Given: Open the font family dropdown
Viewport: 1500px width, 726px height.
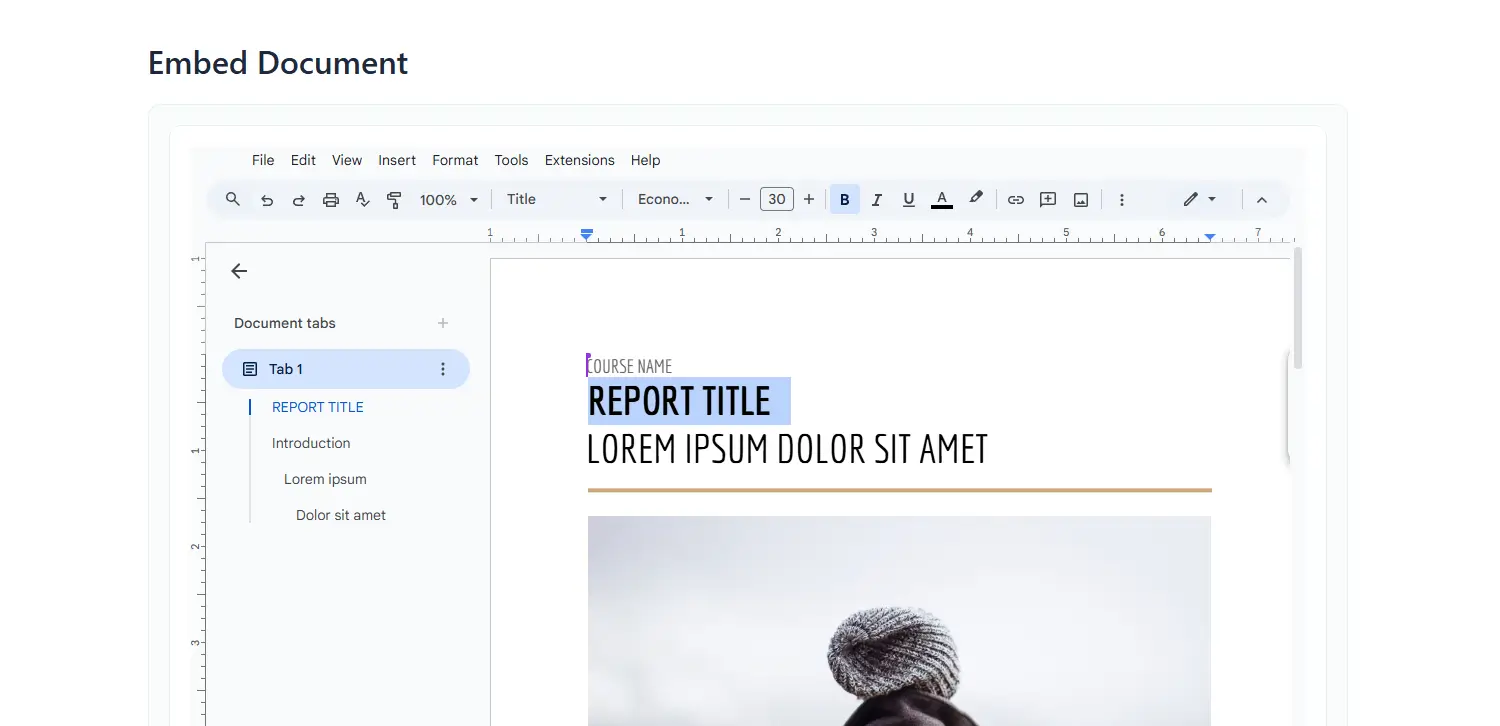Looking at the screenshot, I should pyautogui.click(x=675, y=199).
